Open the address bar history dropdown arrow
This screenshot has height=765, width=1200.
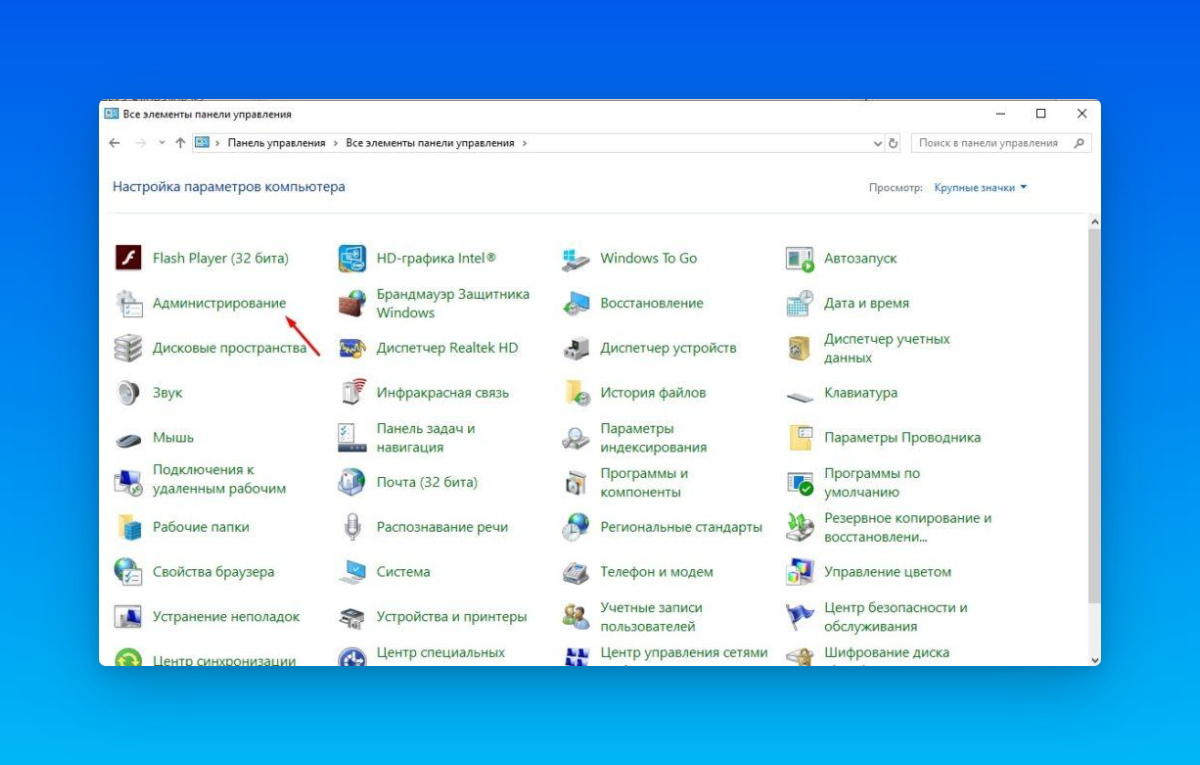pos(878,143)
